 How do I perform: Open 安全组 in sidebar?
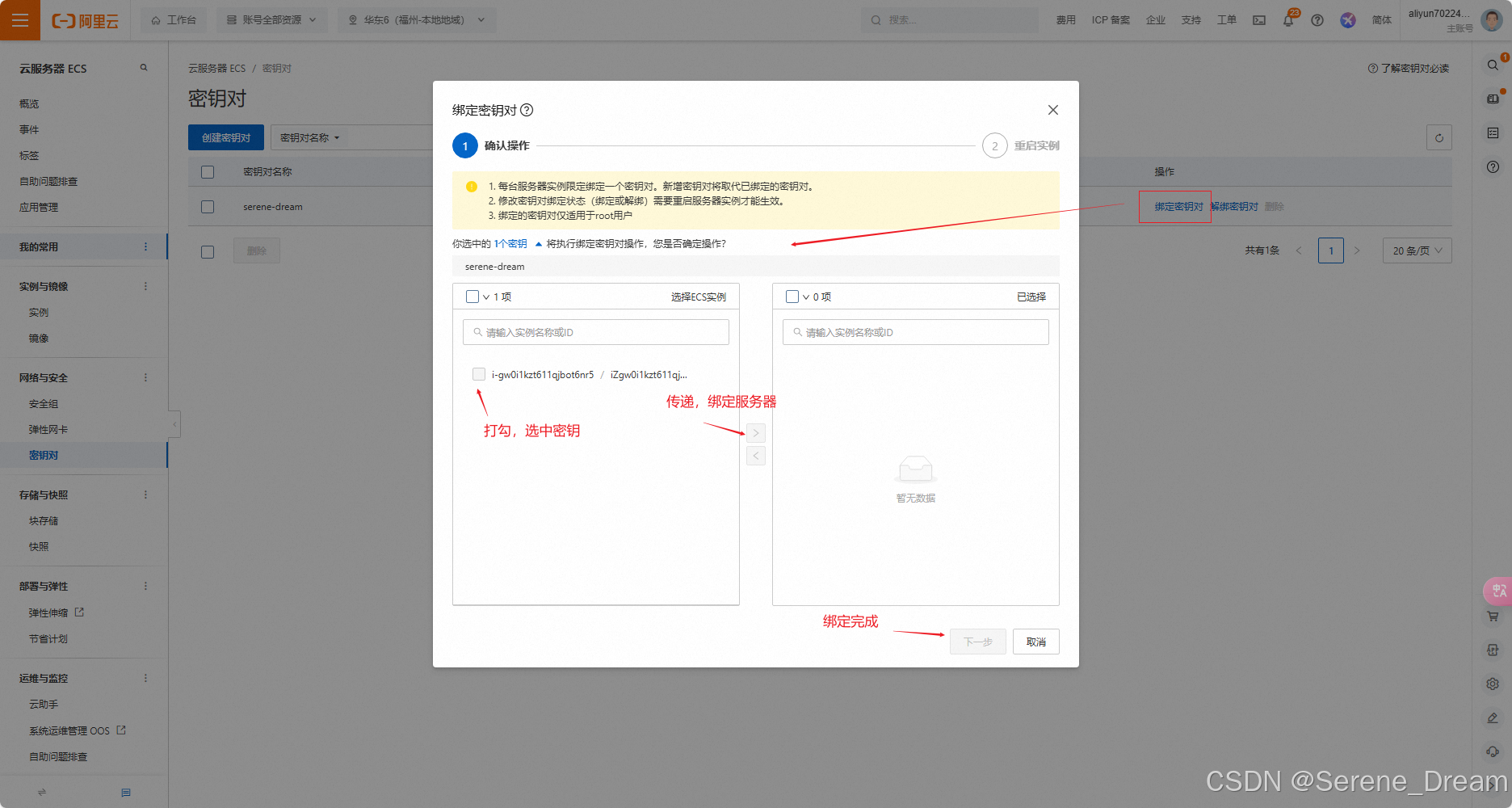click(44, 403)
